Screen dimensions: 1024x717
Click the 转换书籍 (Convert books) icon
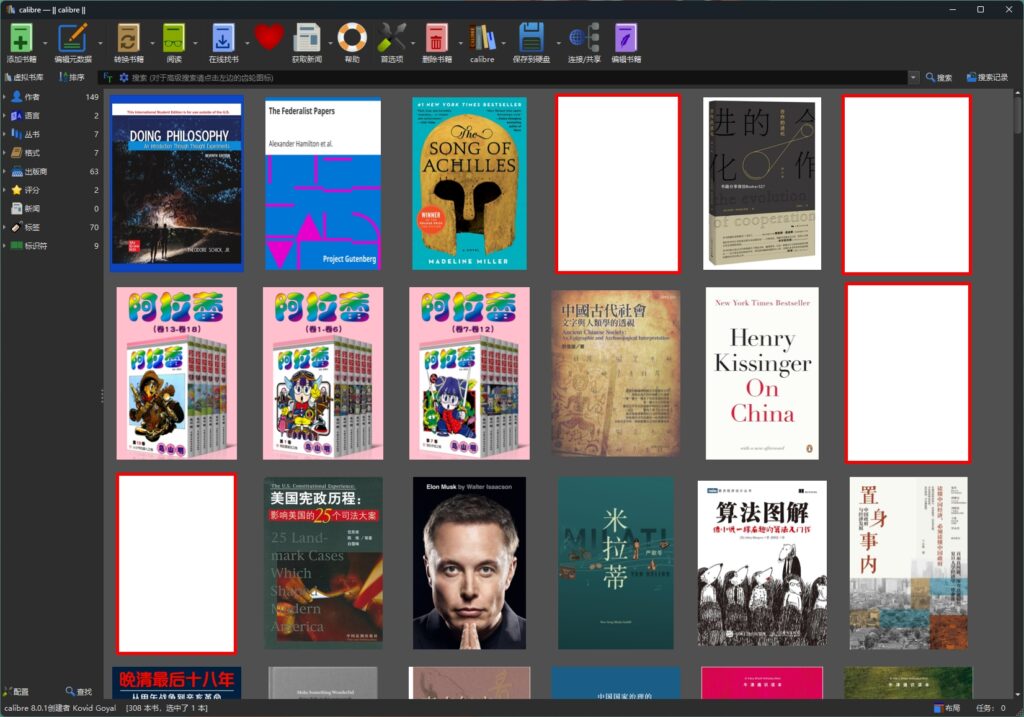(x=128, y=40)
